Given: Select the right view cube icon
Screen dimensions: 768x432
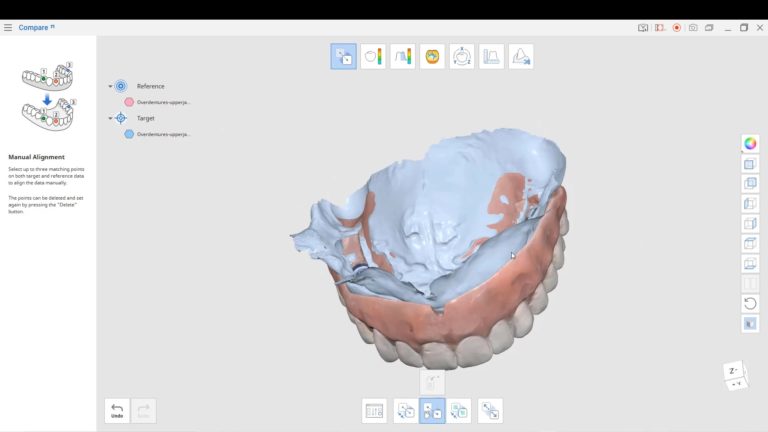Looking at the screenshot, I should tap(750, 224).
